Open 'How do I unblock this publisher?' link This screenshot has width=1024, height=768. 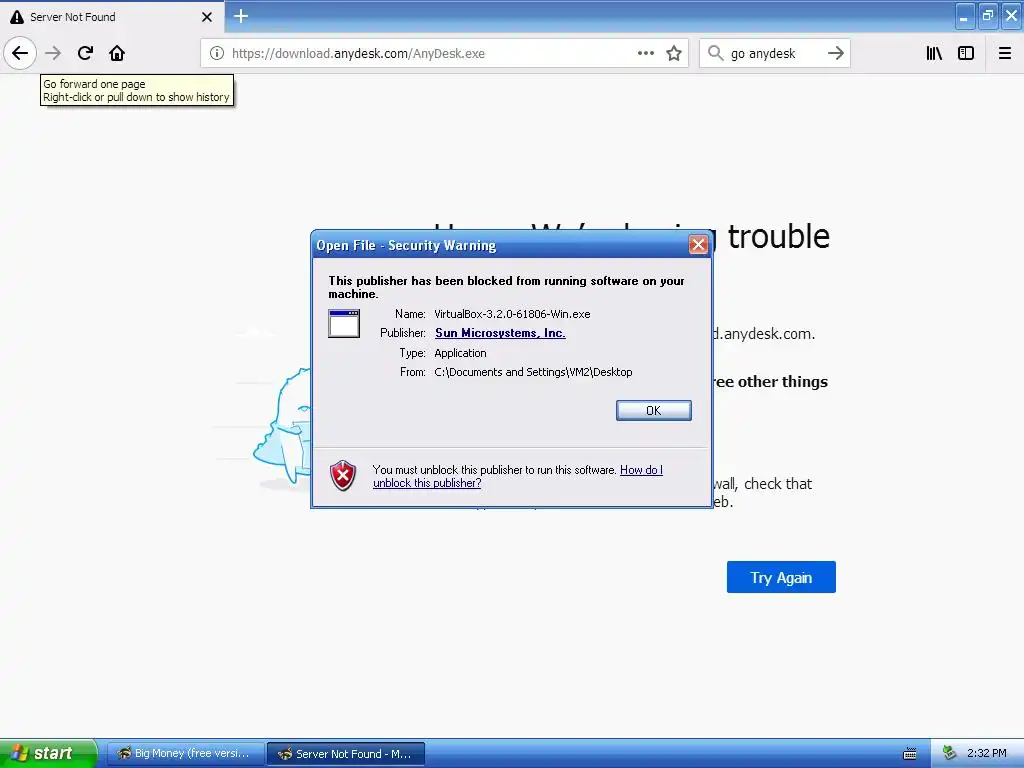click(x=517, y=476)
